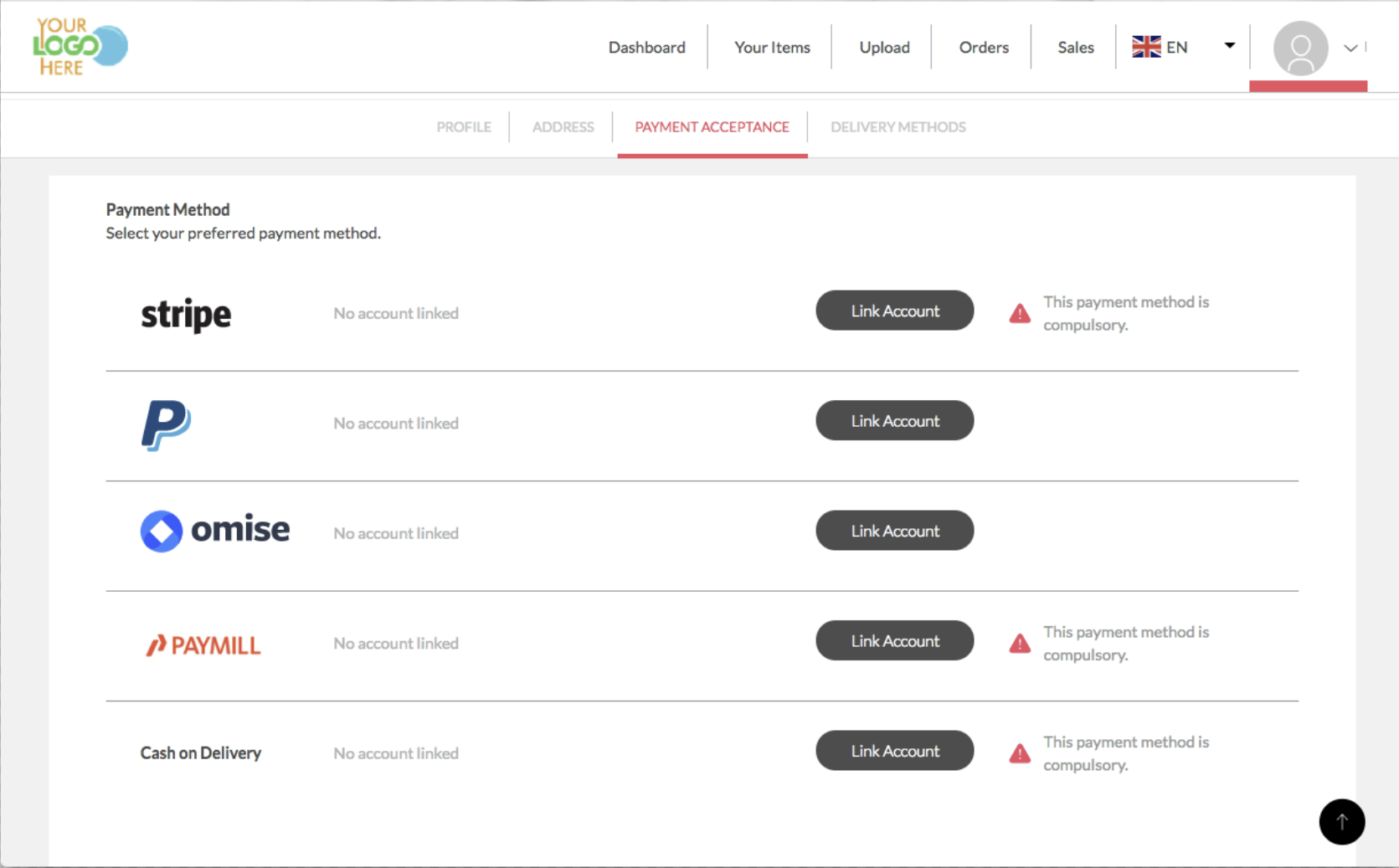The image size is (1399, 868).
Task: Click the PayPal logo
Action: pyautogui.click(x=166, y=425)
